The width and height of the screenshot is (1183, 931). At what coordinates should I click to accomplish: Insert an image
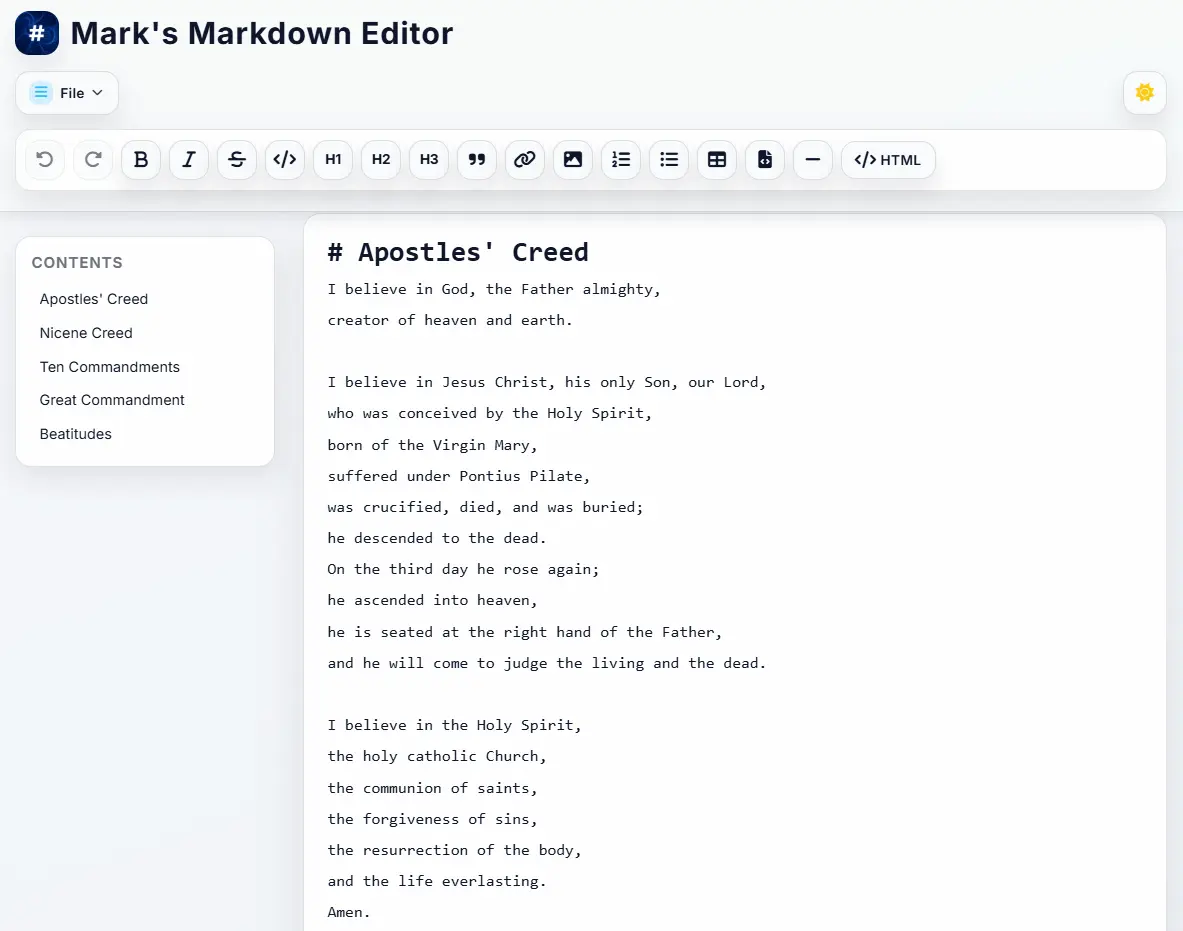[572, 160]
